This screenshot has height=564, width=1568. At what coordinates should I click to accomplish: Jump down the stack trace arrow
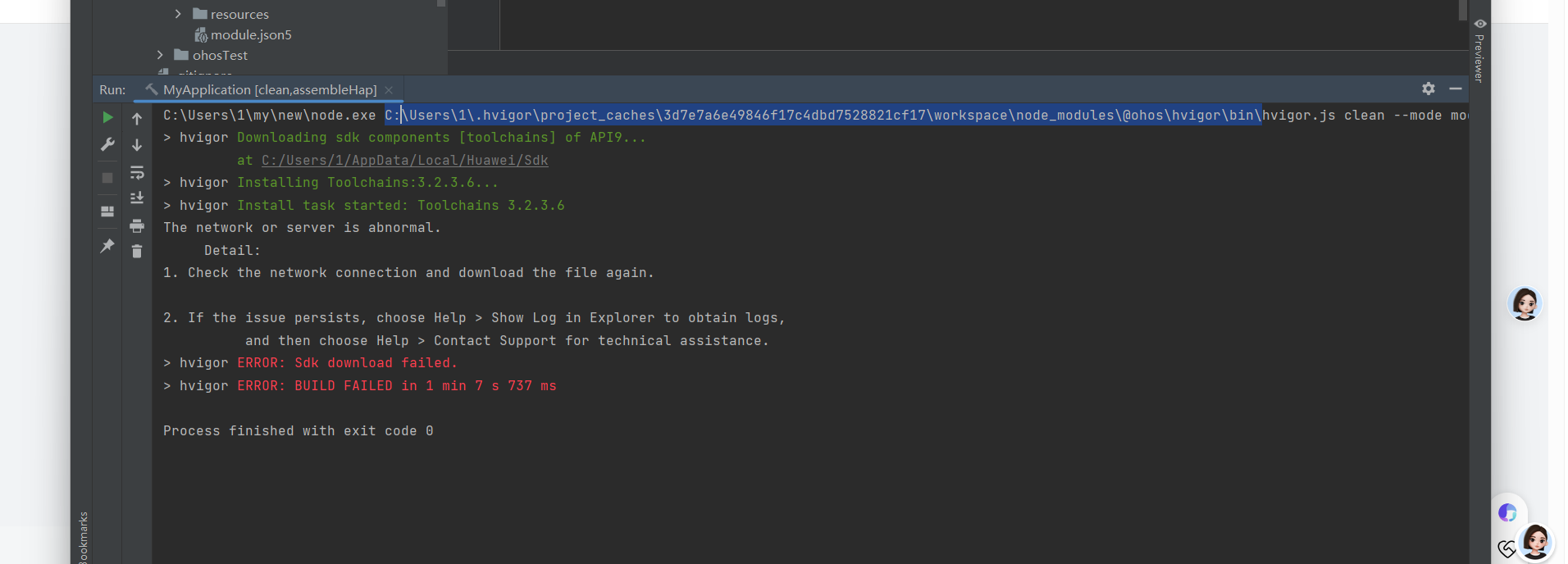(x=137, y=144)
